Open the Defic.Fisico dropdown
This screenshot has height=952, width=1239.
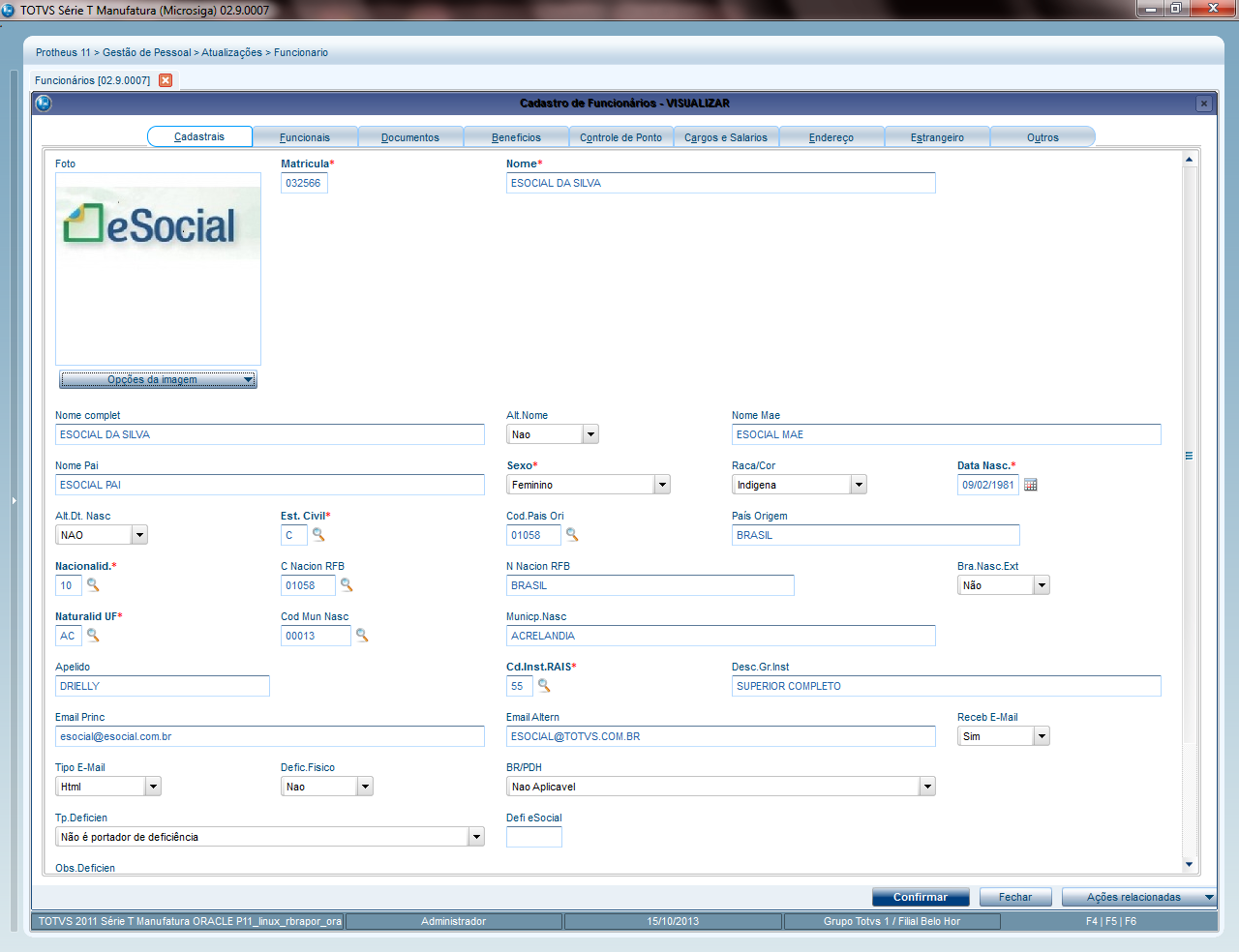(x=365, y=787)
